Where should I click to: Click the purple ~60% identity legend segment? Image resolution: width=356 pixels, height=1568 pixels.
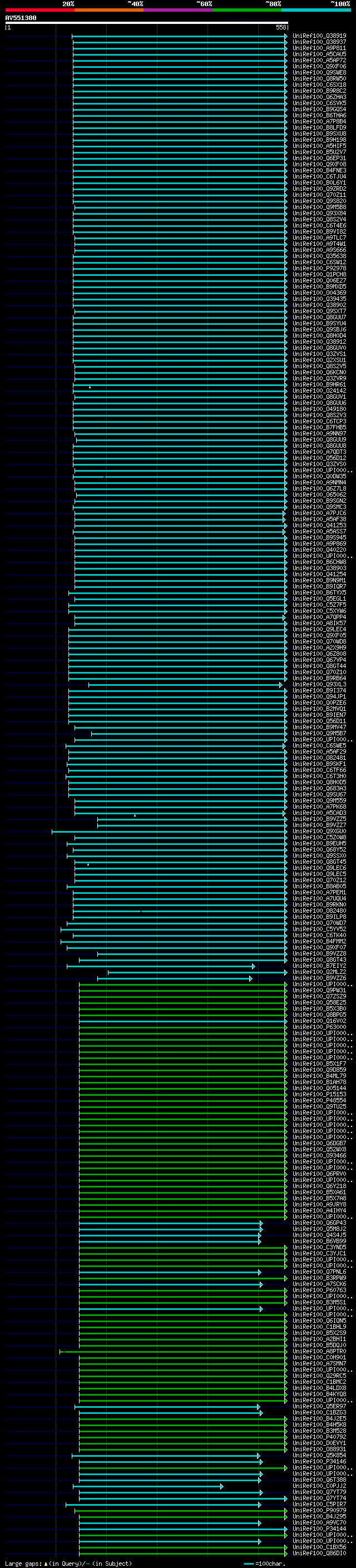(x=179, y=10)
